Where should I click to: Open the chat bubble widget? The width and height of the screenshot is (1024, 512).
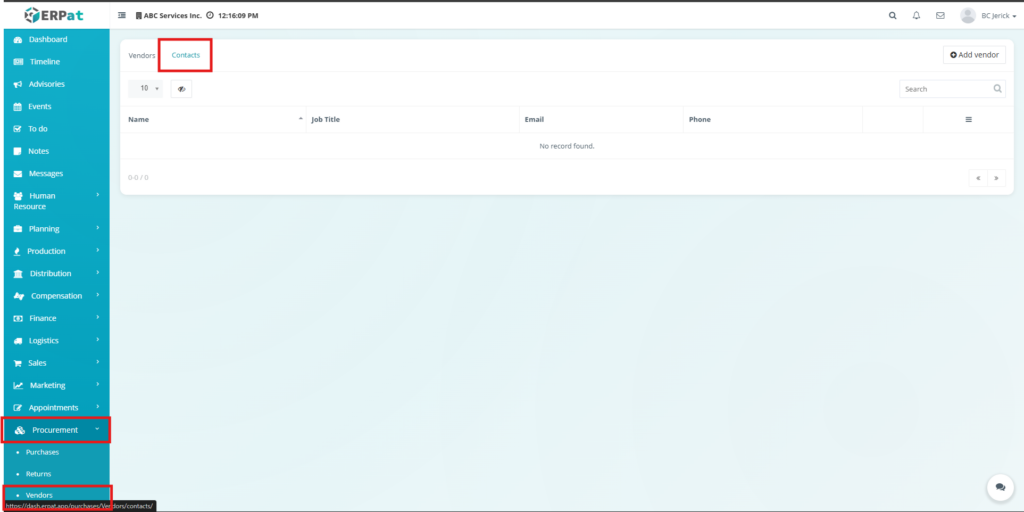tap(998, 487)
